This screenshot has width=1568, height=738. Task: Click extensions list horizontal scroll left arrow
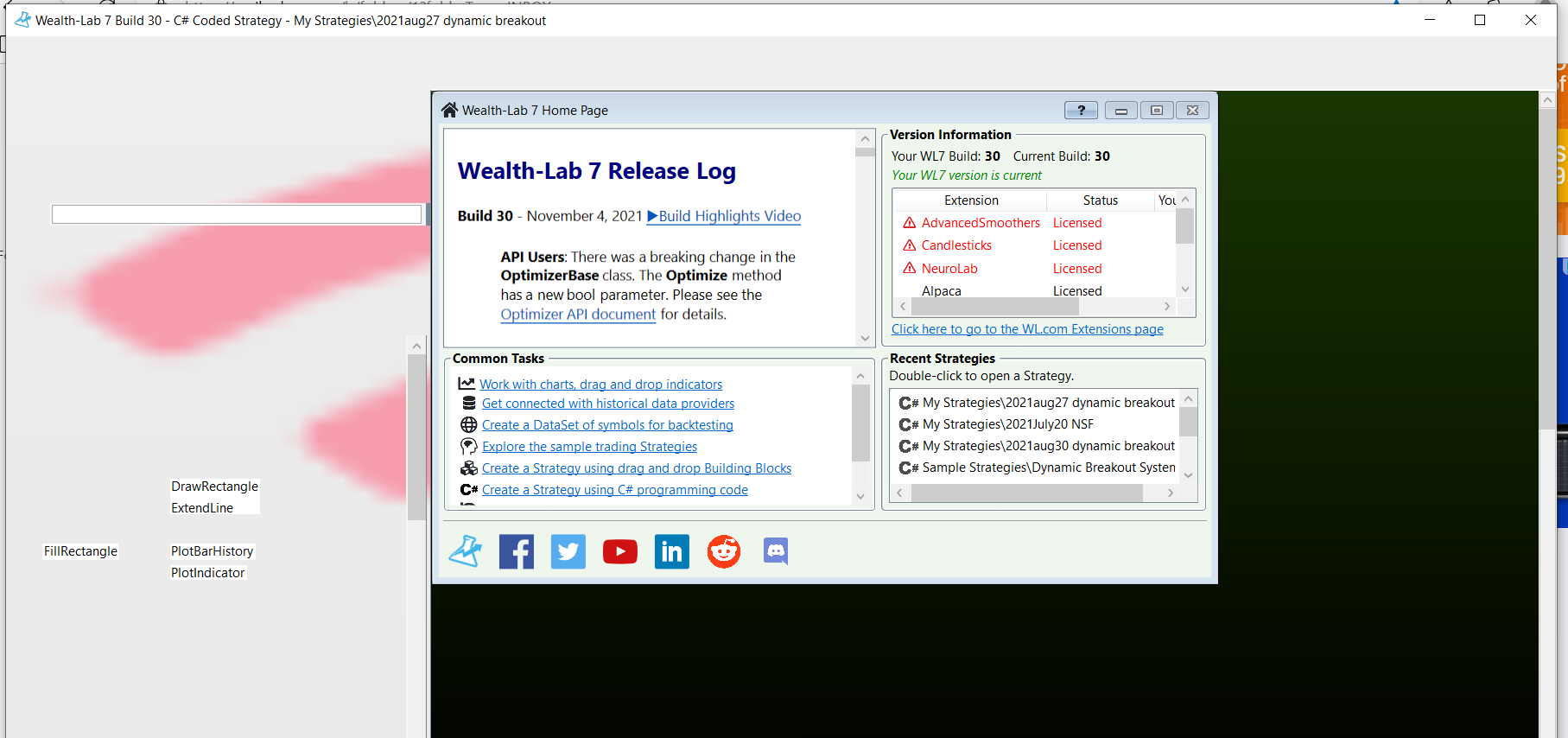coord(903,306)
